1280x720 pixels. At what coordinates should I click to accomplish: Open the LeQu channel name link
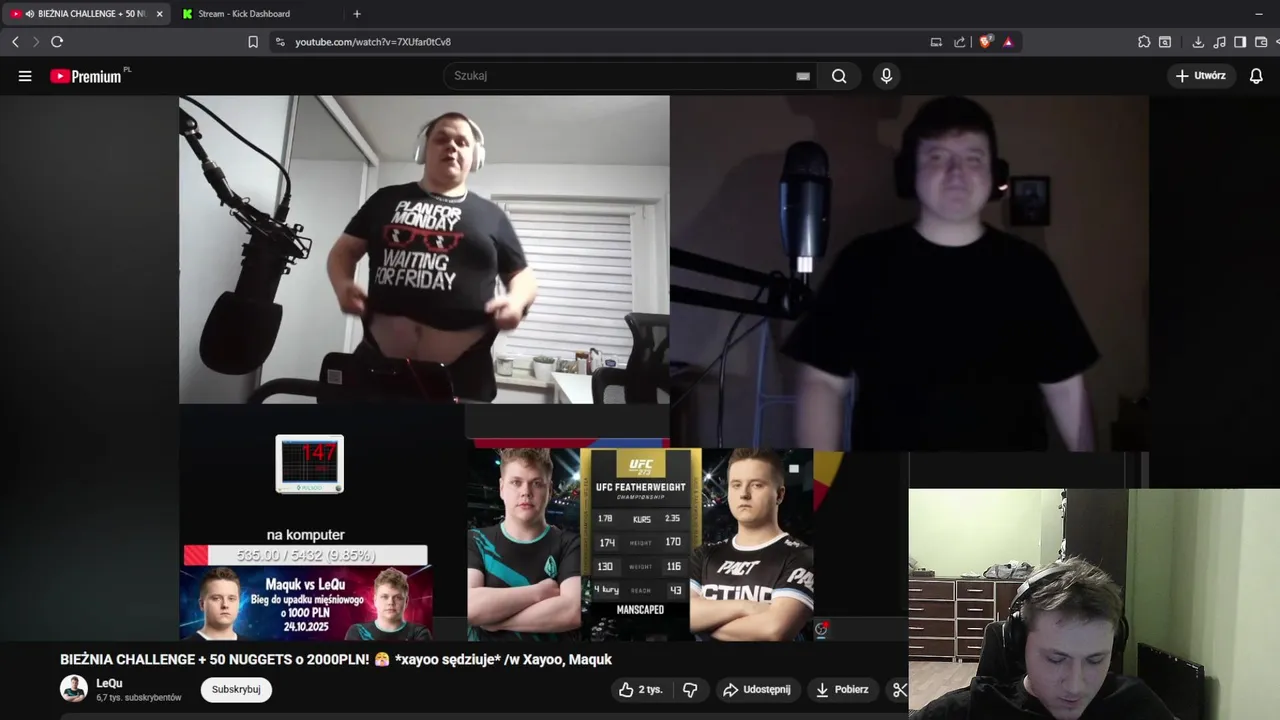coord(109,684)
